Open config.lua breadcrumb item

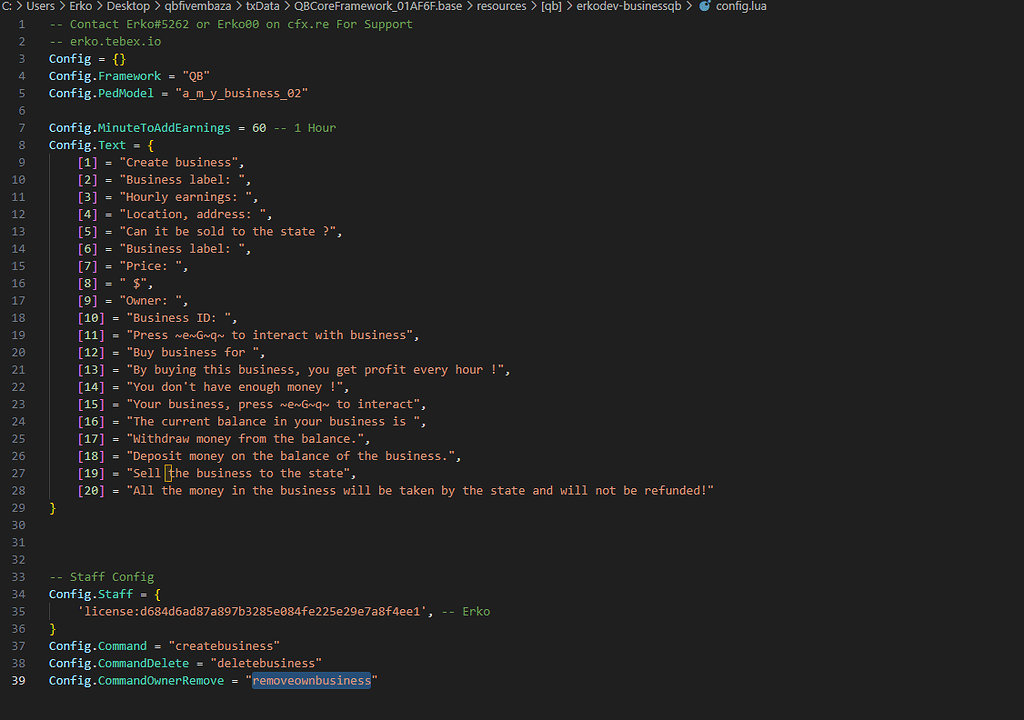741,6
